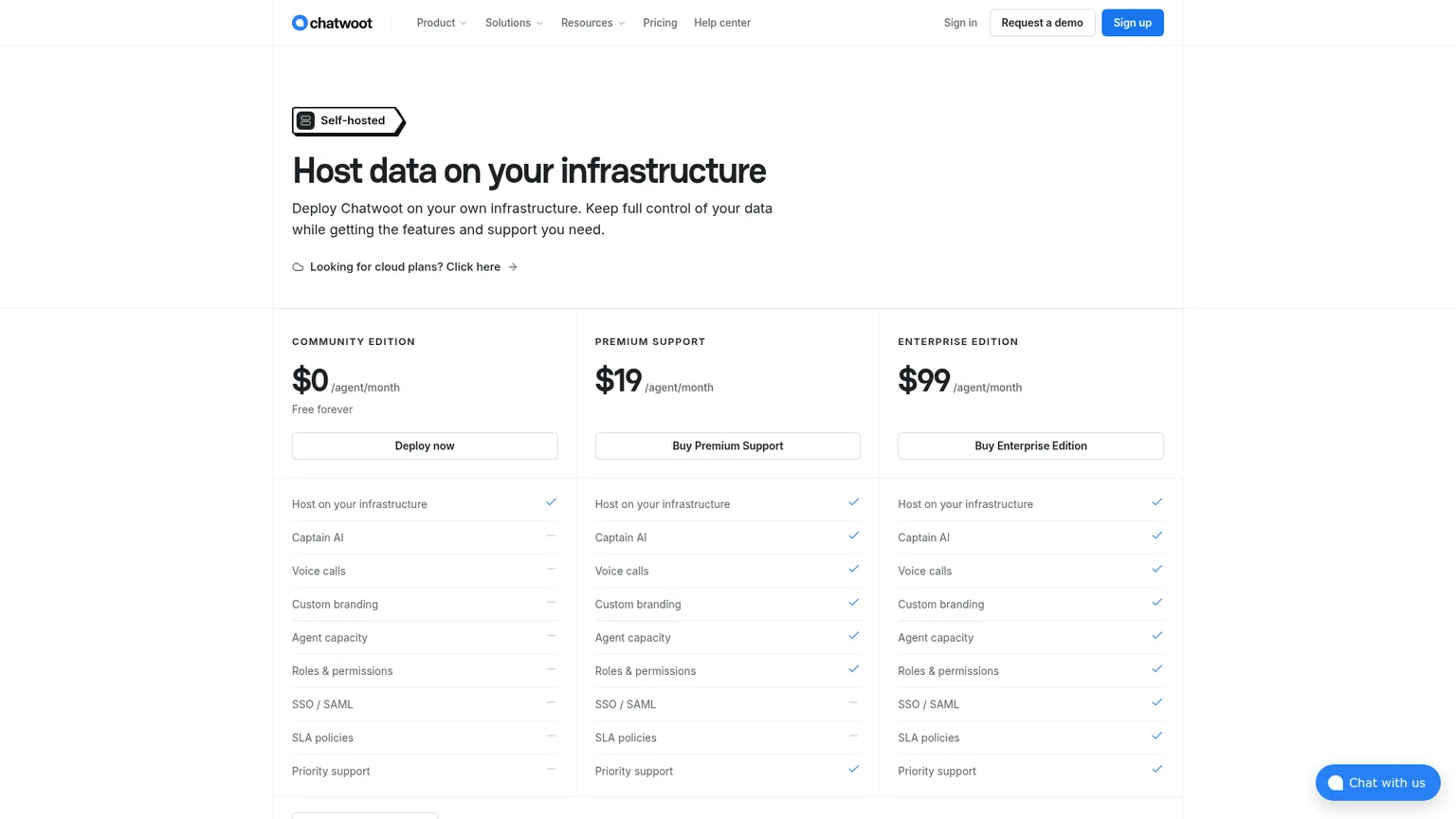Click the $0 price text
The image size is (1456, 819).
(x=310, y=380)
